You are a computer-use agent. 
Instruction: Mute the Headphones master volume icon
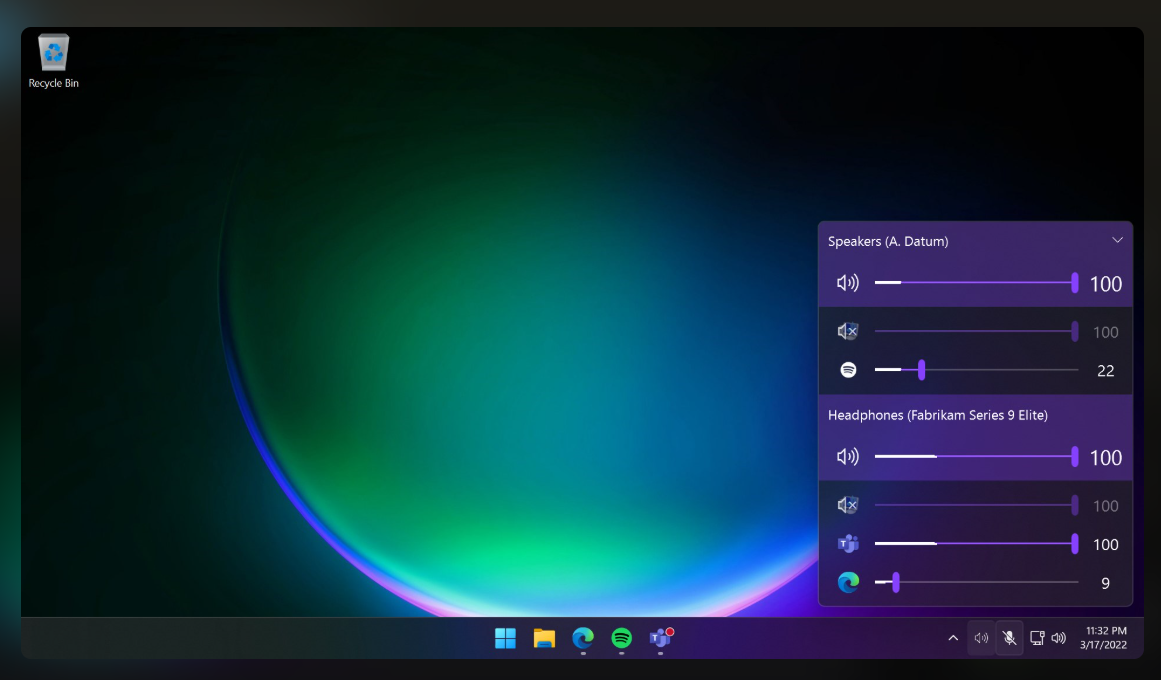848,456
